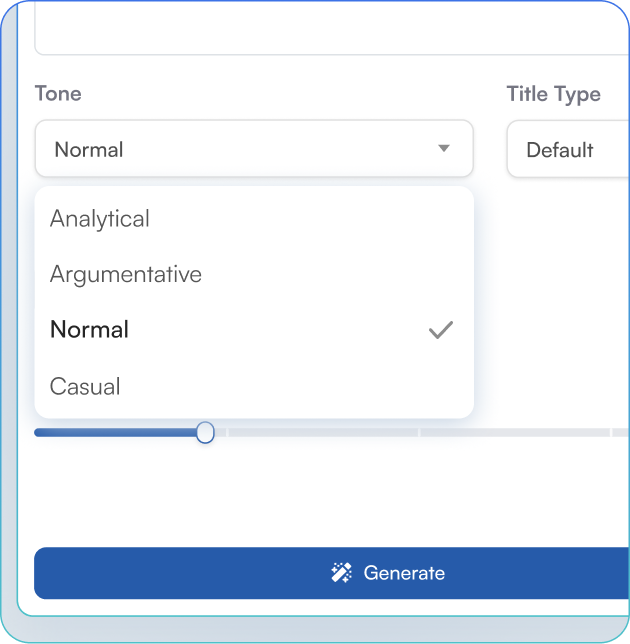The height and width of the screenshot is (644, 630).
Task: Click the slider's rightmost visible tick mark
Action: 610,432
